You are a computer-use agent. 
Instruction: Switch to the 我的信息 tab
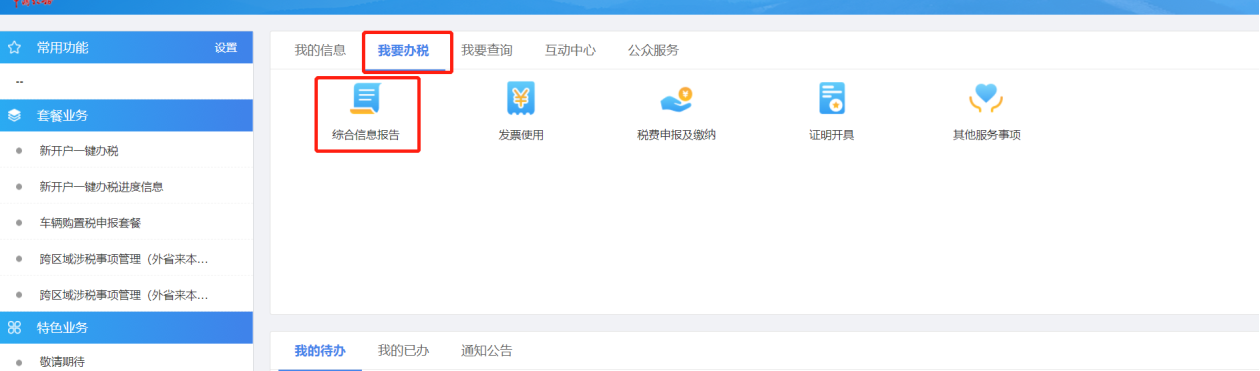tap(320, 50)
